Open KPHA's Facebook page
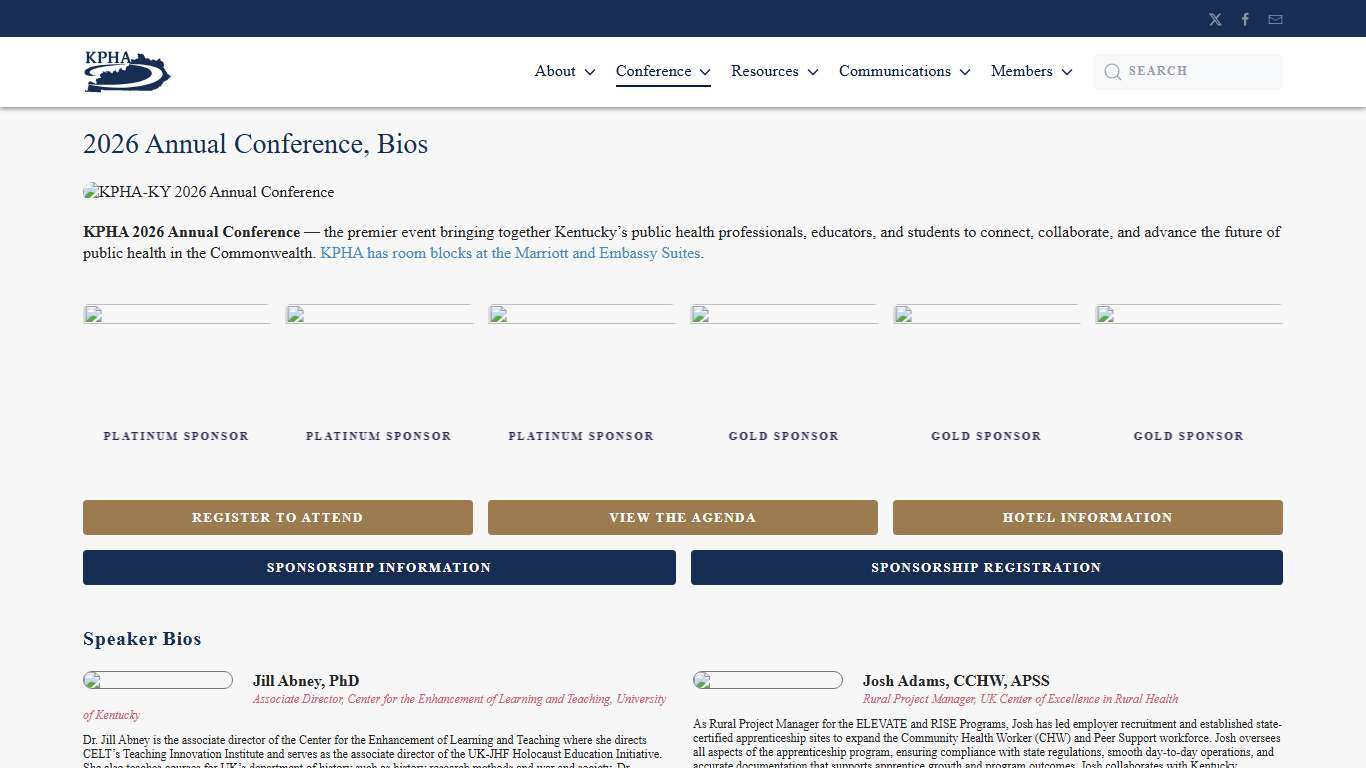 coord(1245,18)
